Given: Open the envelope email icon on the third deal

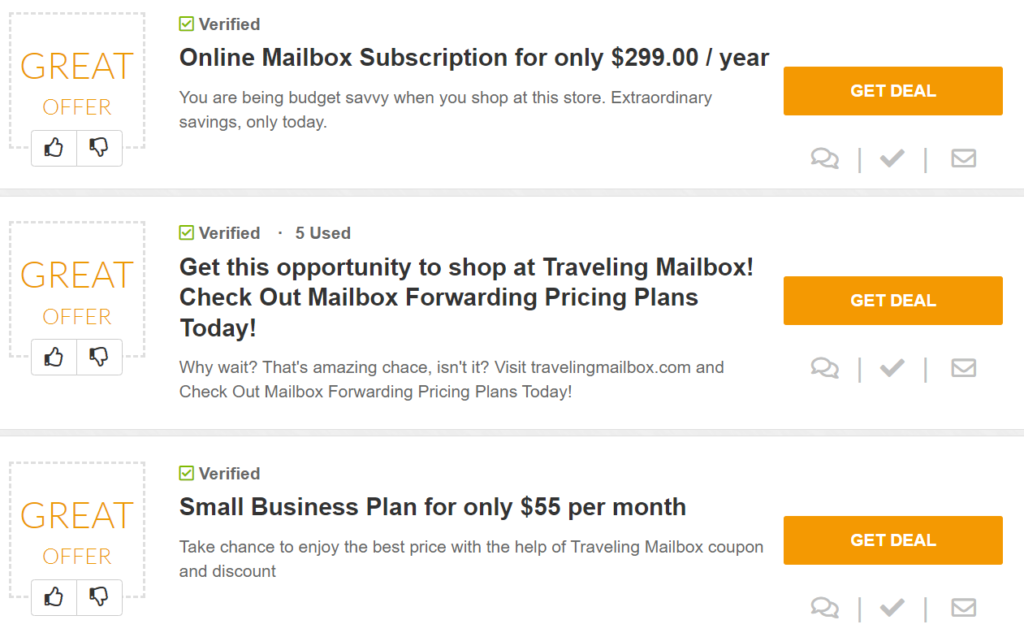Looking at the screenshot, I should pos(963,607).
